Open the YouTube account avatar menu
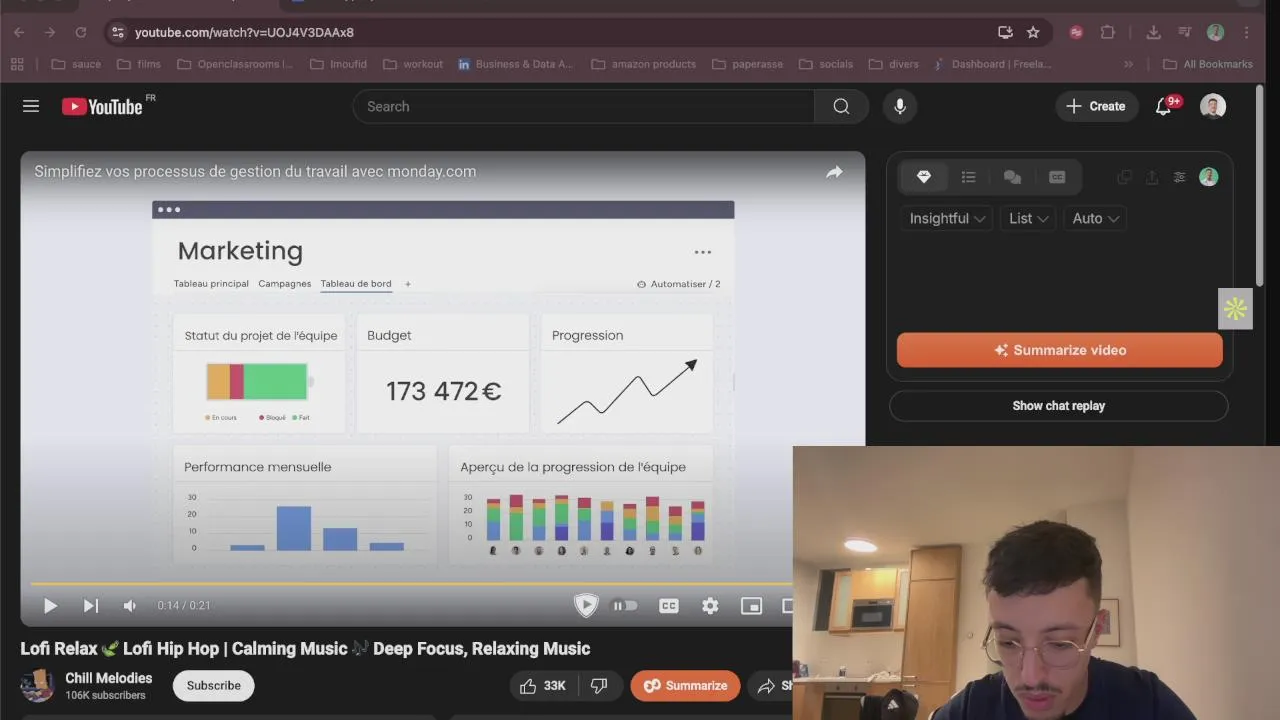Viewport: 1280px width, 720px height. [x=1213, y=106]
